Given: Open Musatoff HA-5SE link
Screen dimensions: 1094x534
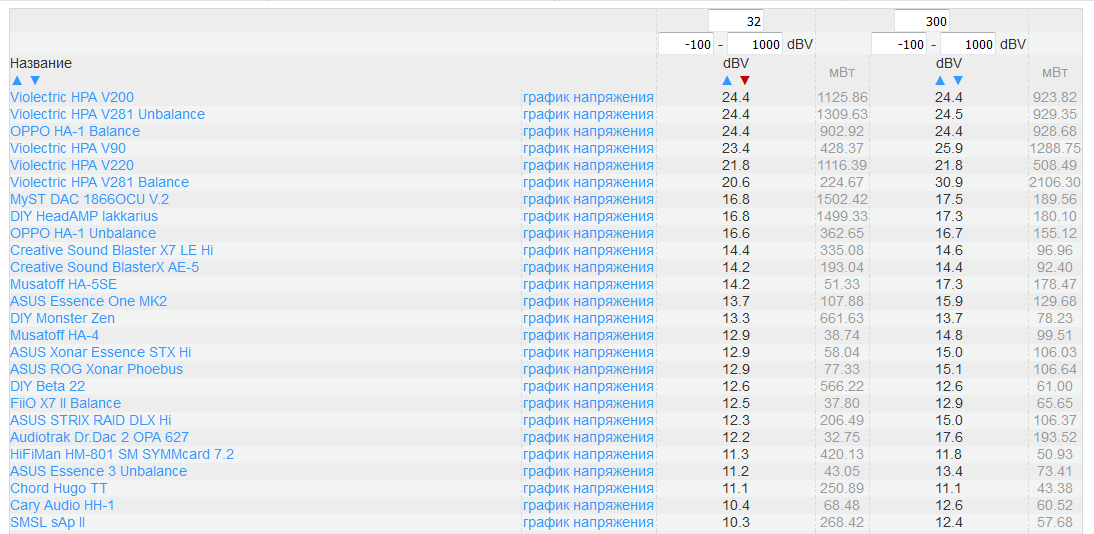Looking at the screenshot, I should click(63, 284).
